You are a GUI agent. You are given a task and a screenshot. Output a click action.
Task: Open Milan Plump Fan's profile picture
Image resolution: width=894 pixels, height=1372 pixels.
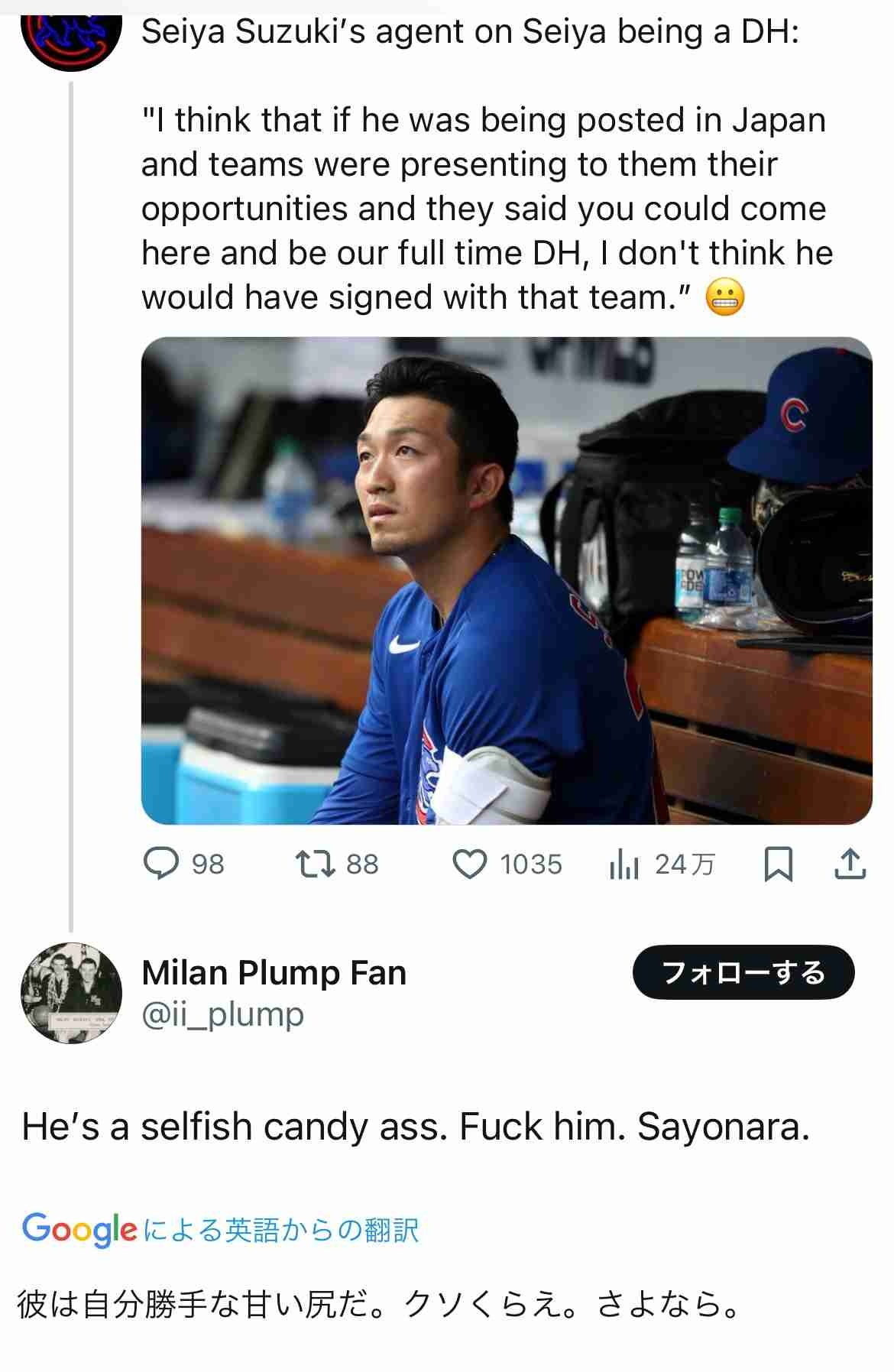[x=71, y=993]
